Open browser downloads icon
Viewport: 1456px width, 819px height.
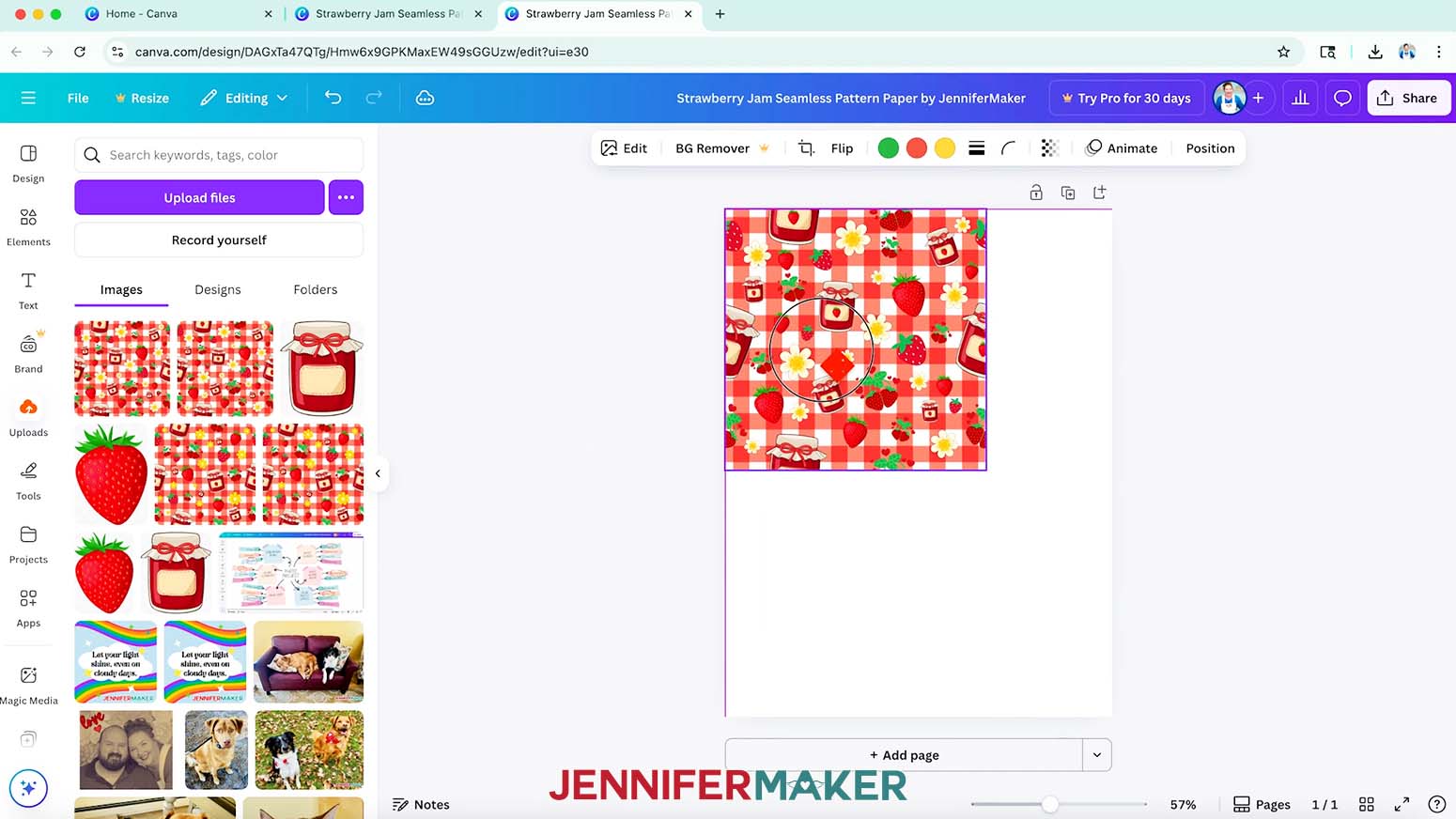point(1374,52)
